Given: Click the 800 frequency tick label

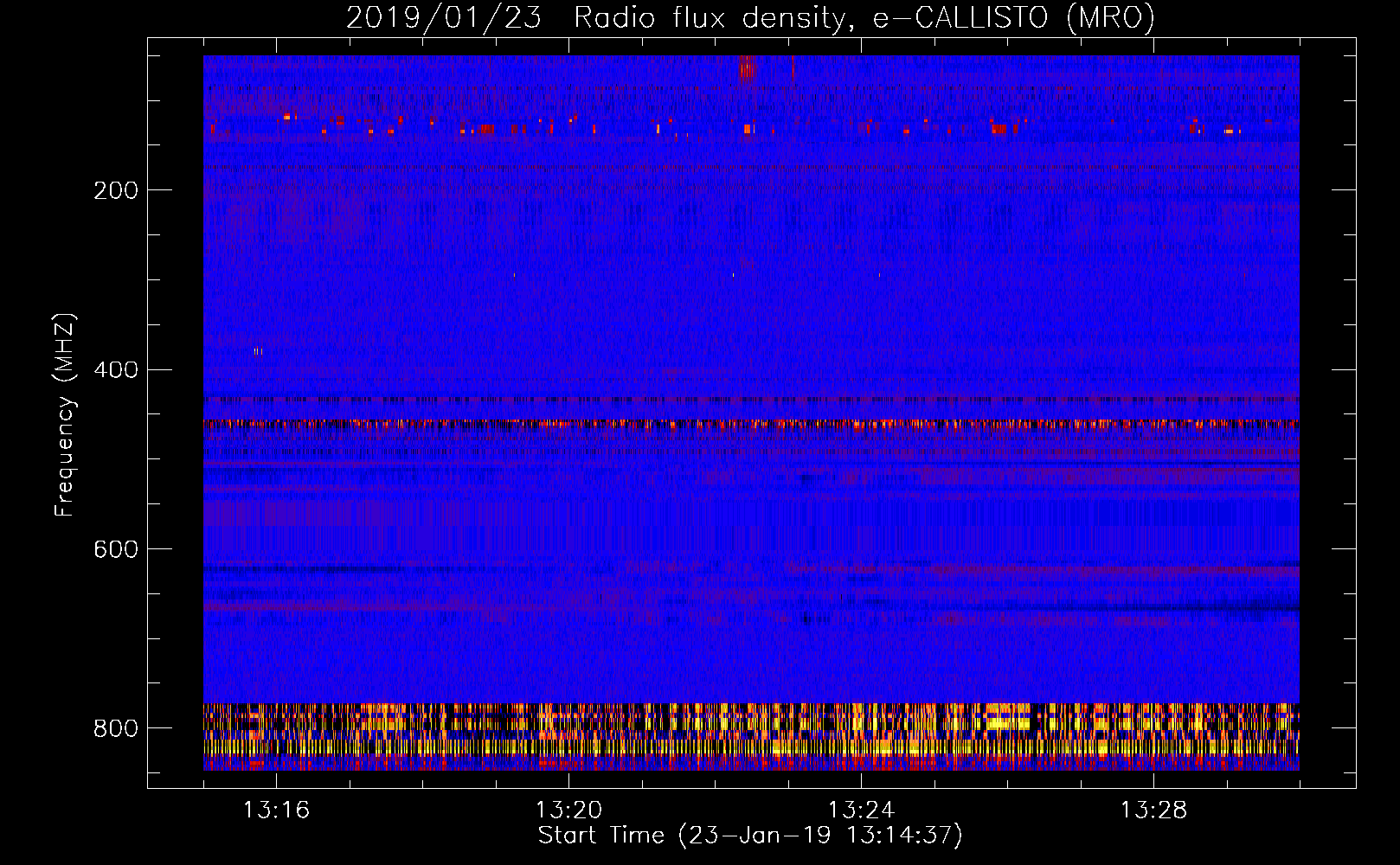Looking at the screenshot, I should pyautogui.click(x=116, y=728).
